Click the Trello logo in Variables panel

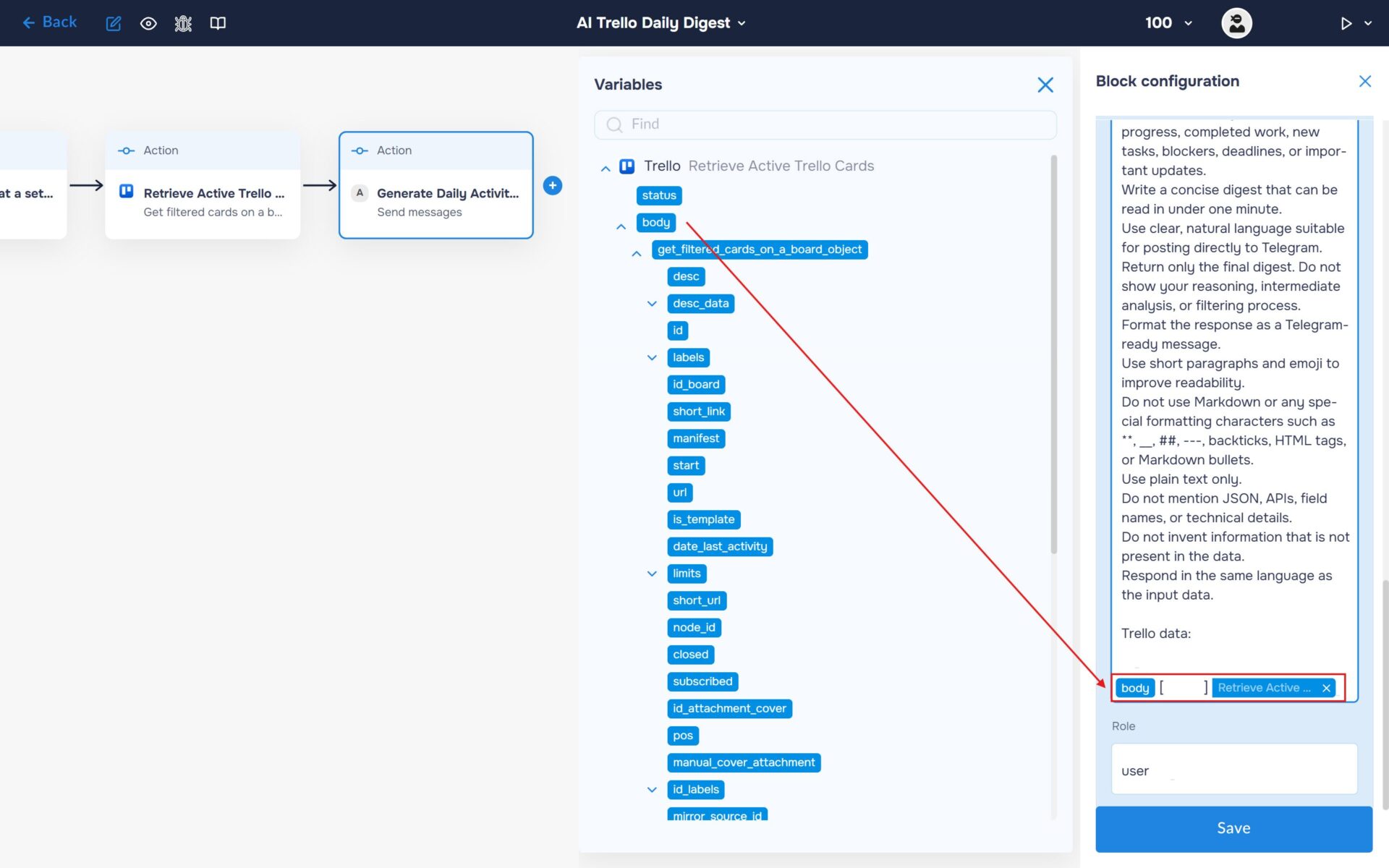(x=627, y=166)
